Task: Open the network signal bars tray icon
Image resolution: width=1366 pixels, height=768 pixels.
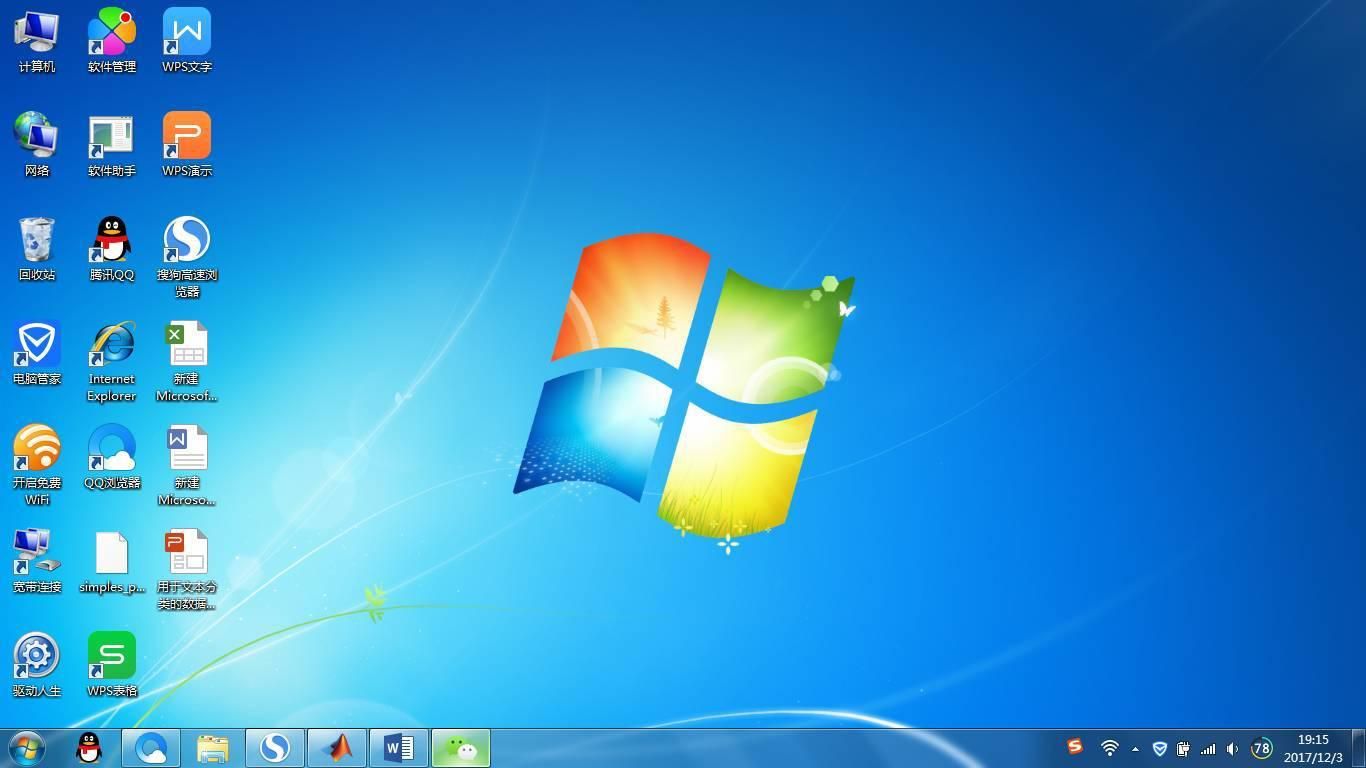Action: tap(1208, 748)
